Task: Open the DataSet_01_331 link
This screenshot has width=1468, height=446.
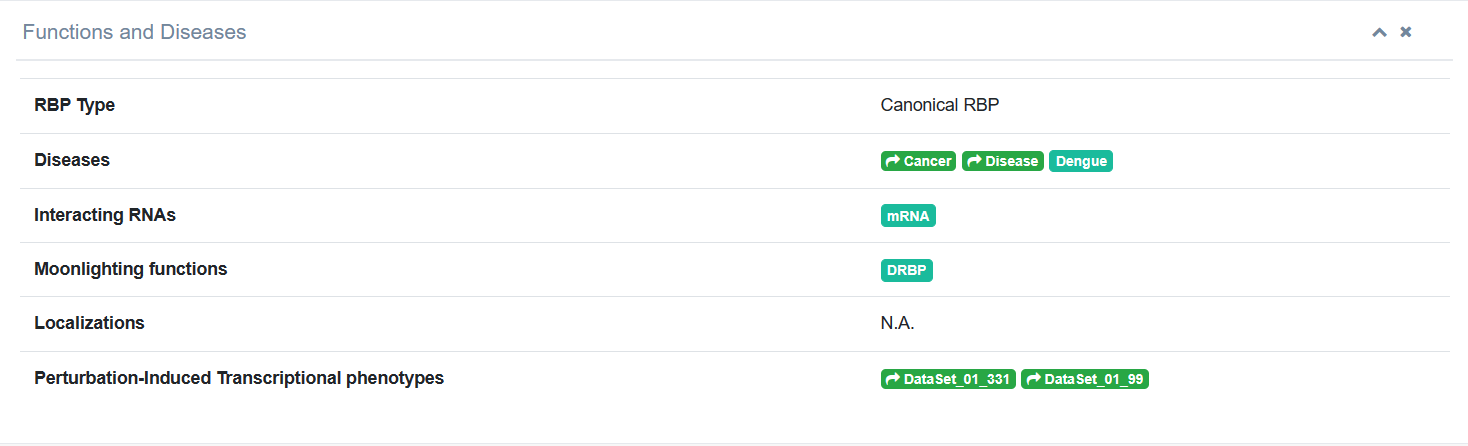Action: tap(948, 380)
